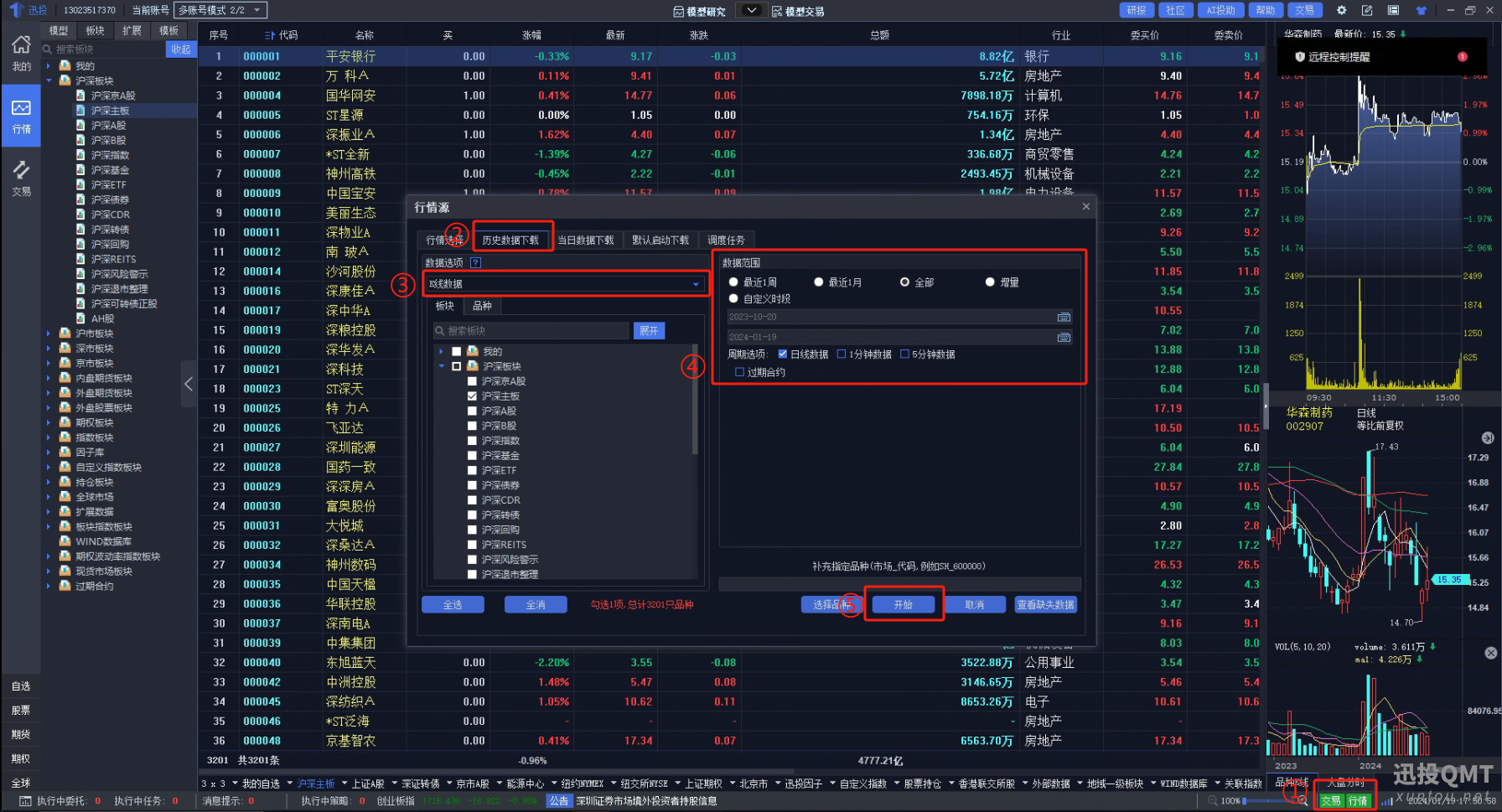Open the 多账号模式 2/2 account dropdown
1502x812 pixels.
click(220, 10)
